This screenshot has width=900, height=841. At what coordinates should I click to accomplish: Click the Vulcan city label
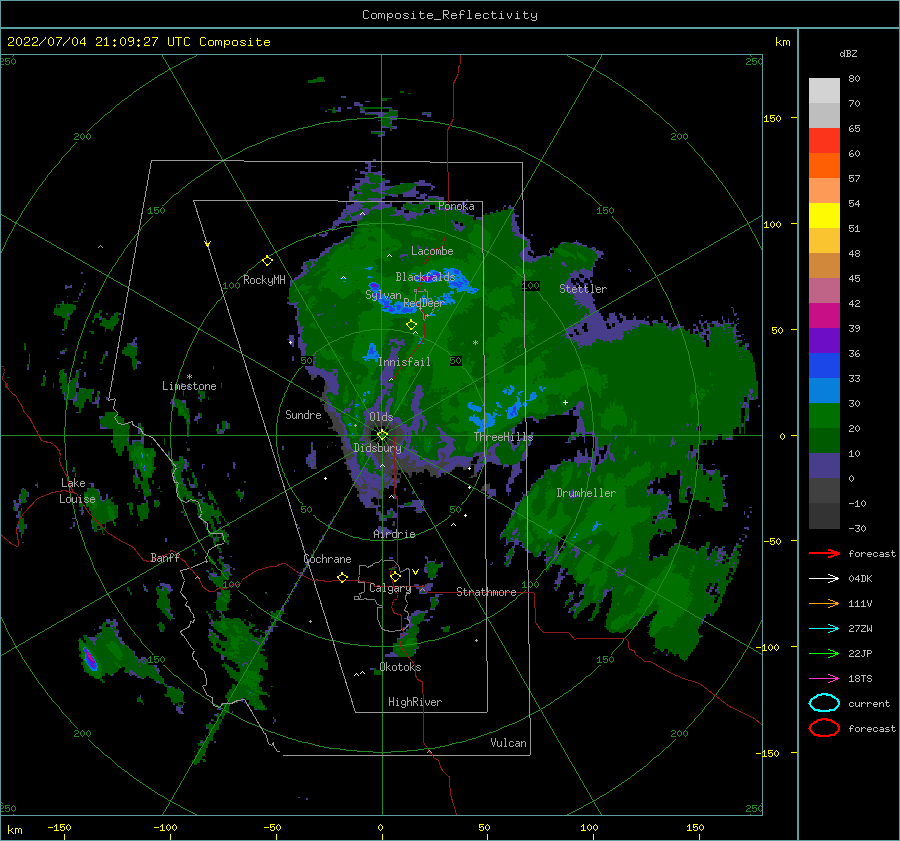(508, 743)
